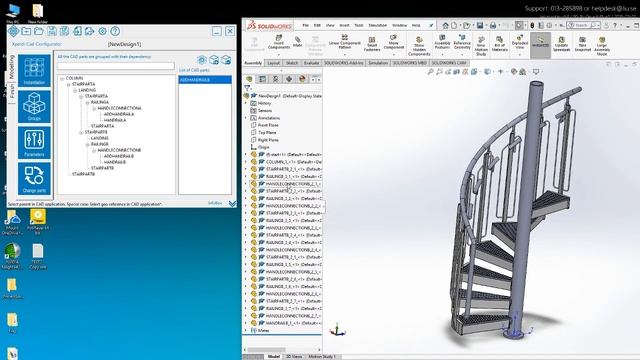Click Update Speedpak
The height and width of the screenshot is (360, 640).
coord(562,44)
